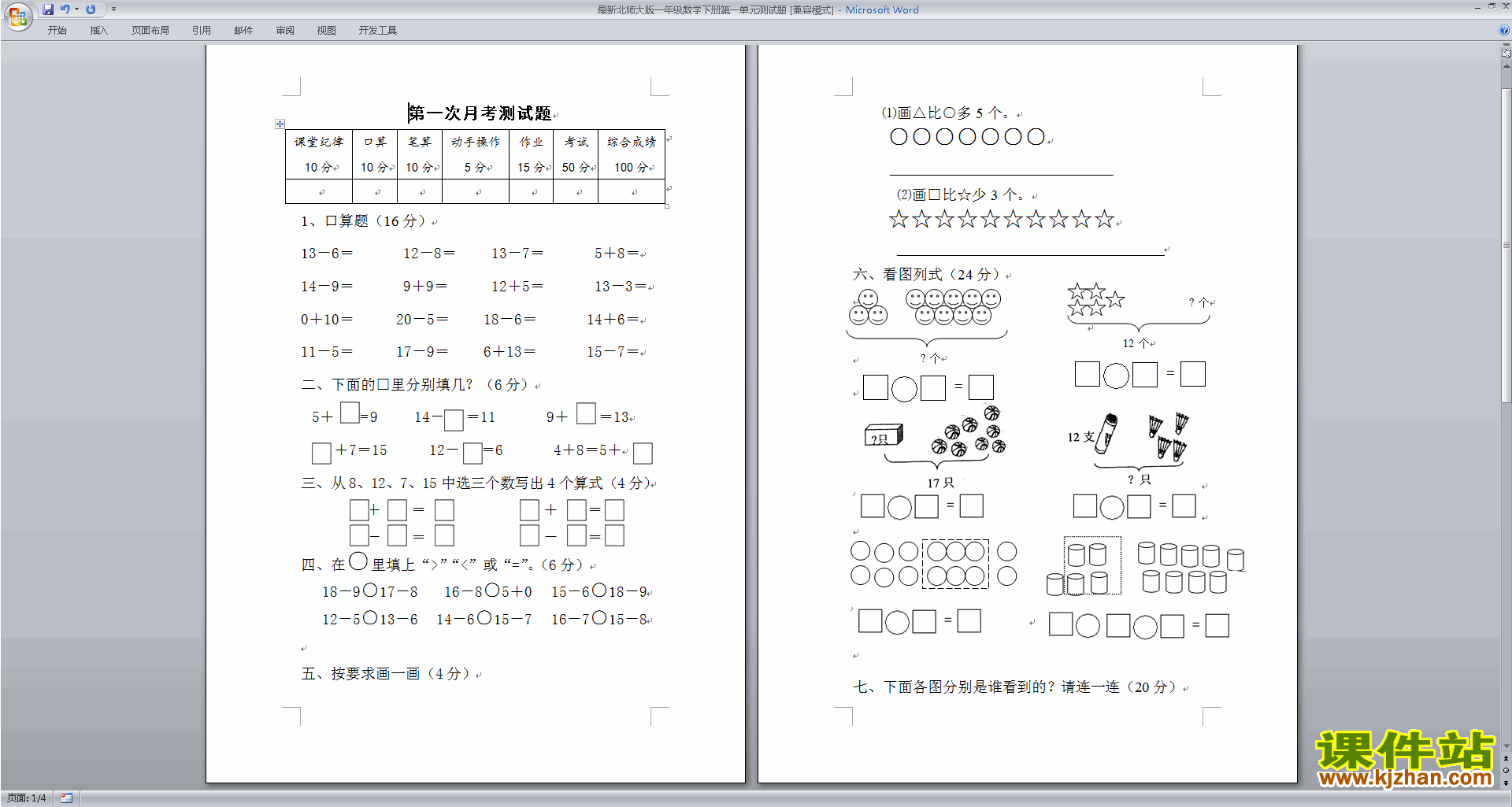Restore down the Word window
The image size is (1512, 807).
pos(1492,6)
